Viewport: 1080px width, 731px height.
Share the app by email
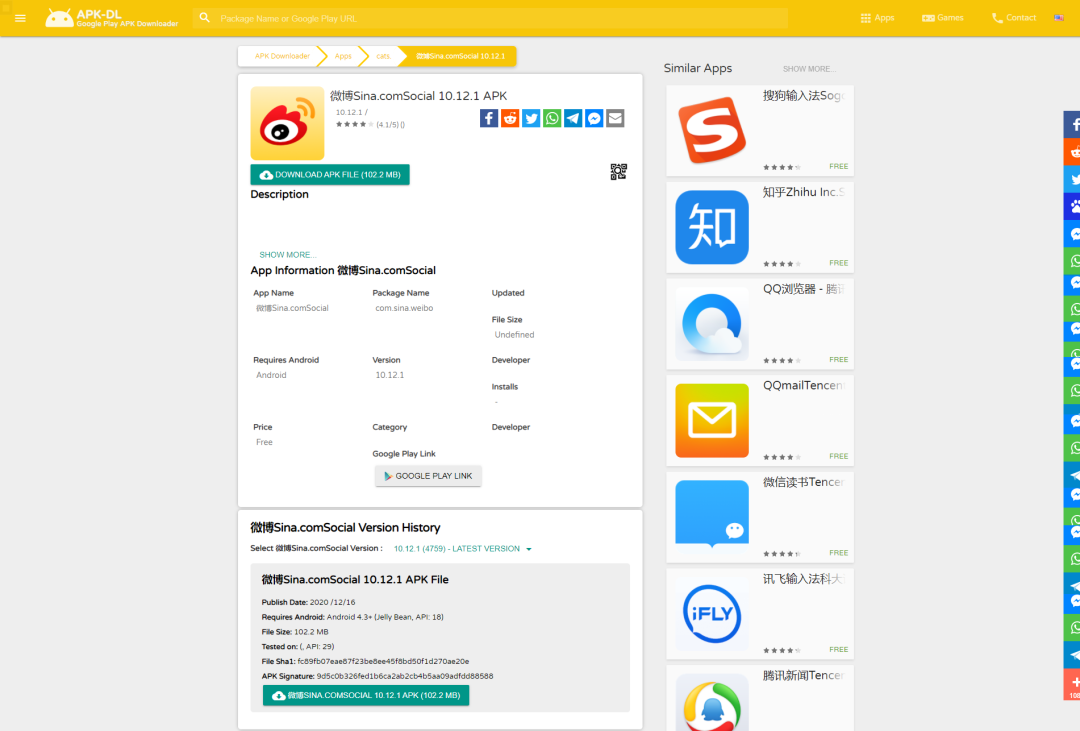614,118
